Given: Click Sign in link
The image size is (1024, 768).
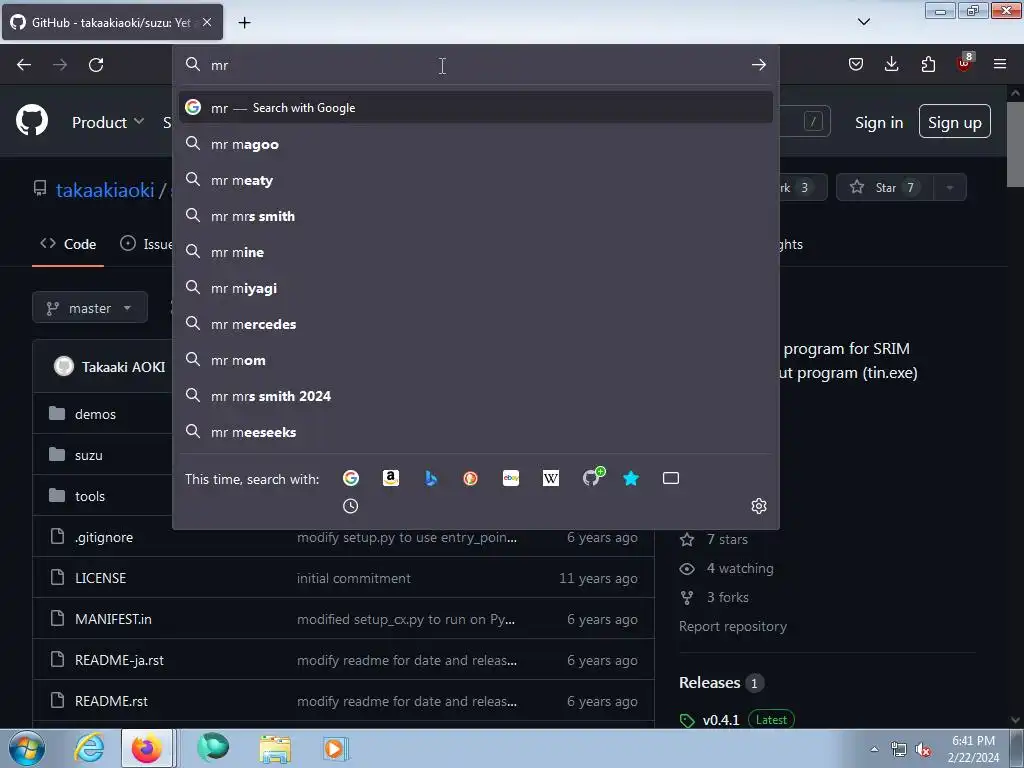Looking at the screenshot, I should tap(879, 122).
